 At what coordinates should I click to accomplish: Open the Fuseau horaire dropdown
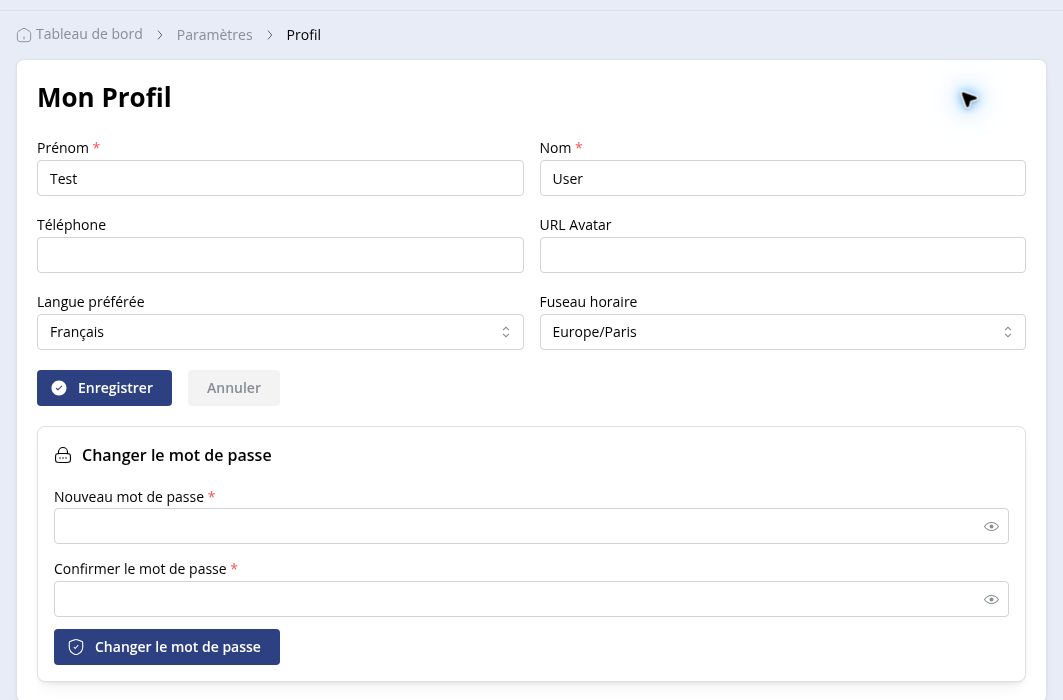782,332
